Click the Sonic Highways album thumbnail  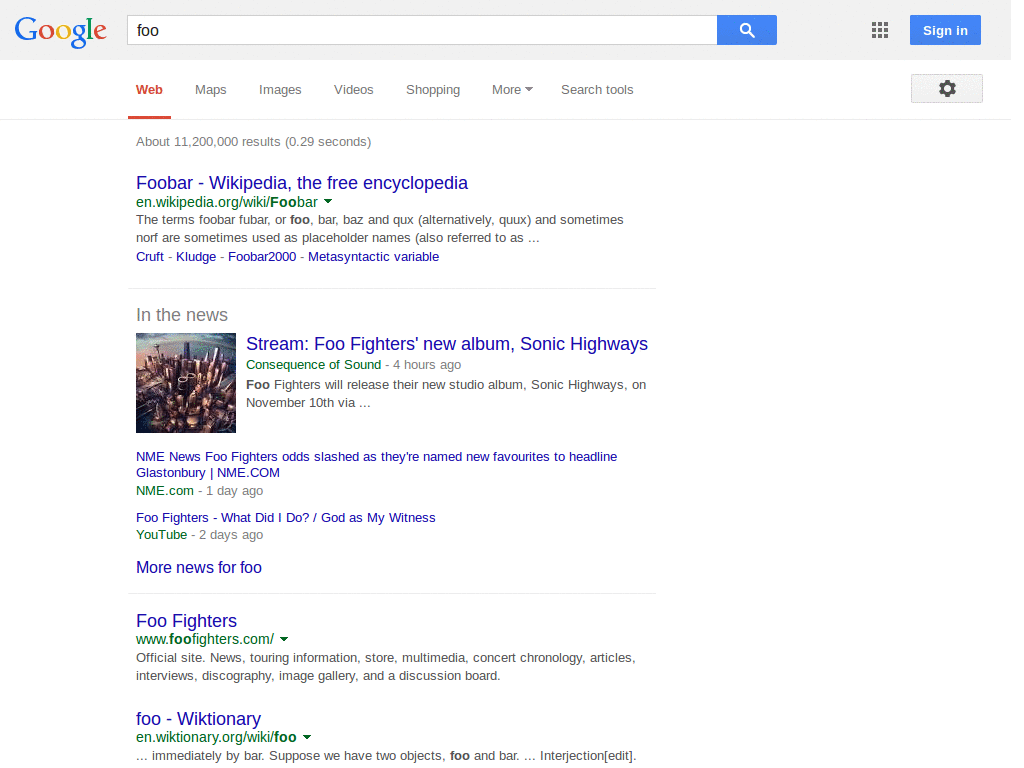pos(186,383)
